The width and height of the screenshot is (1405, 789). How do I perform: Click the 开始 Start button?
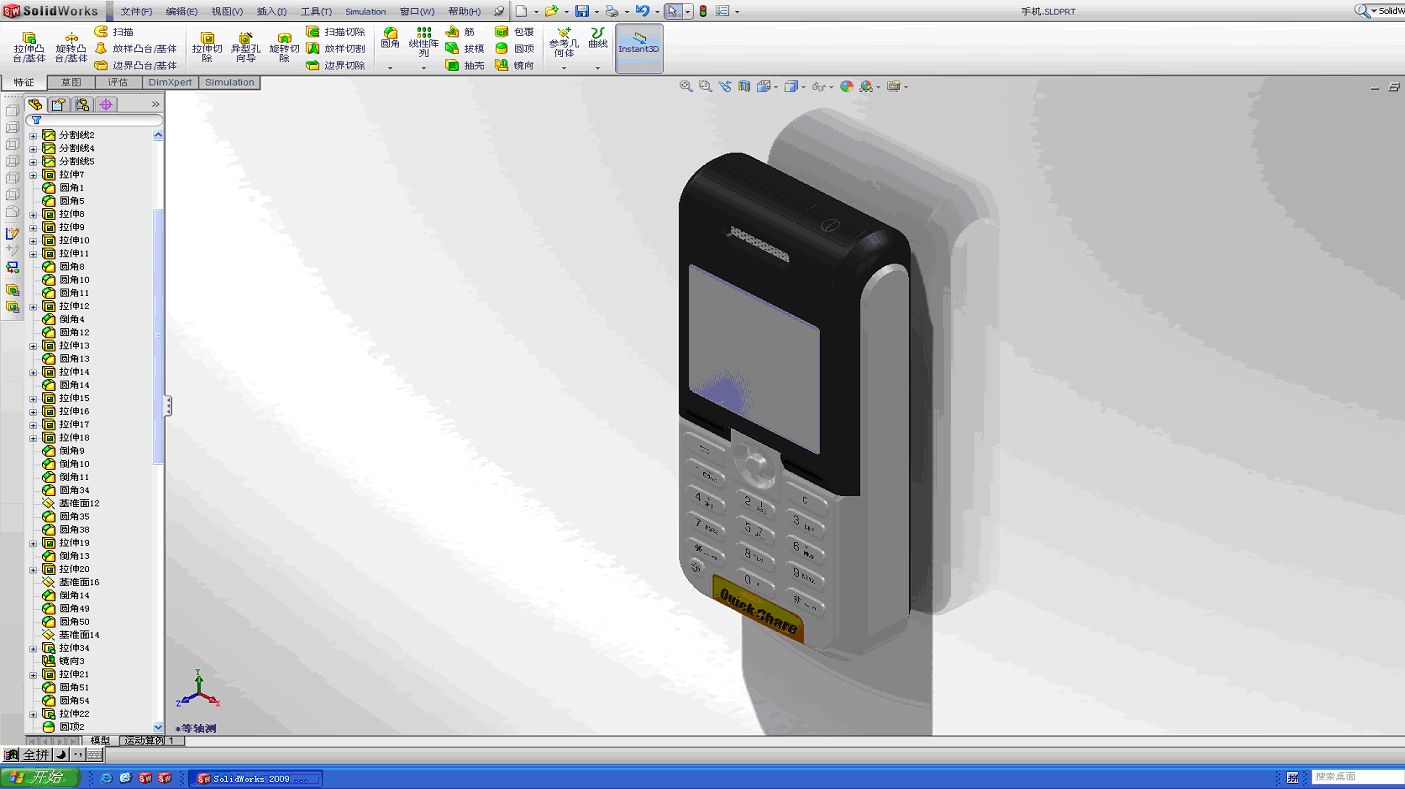tap(39, 778)
